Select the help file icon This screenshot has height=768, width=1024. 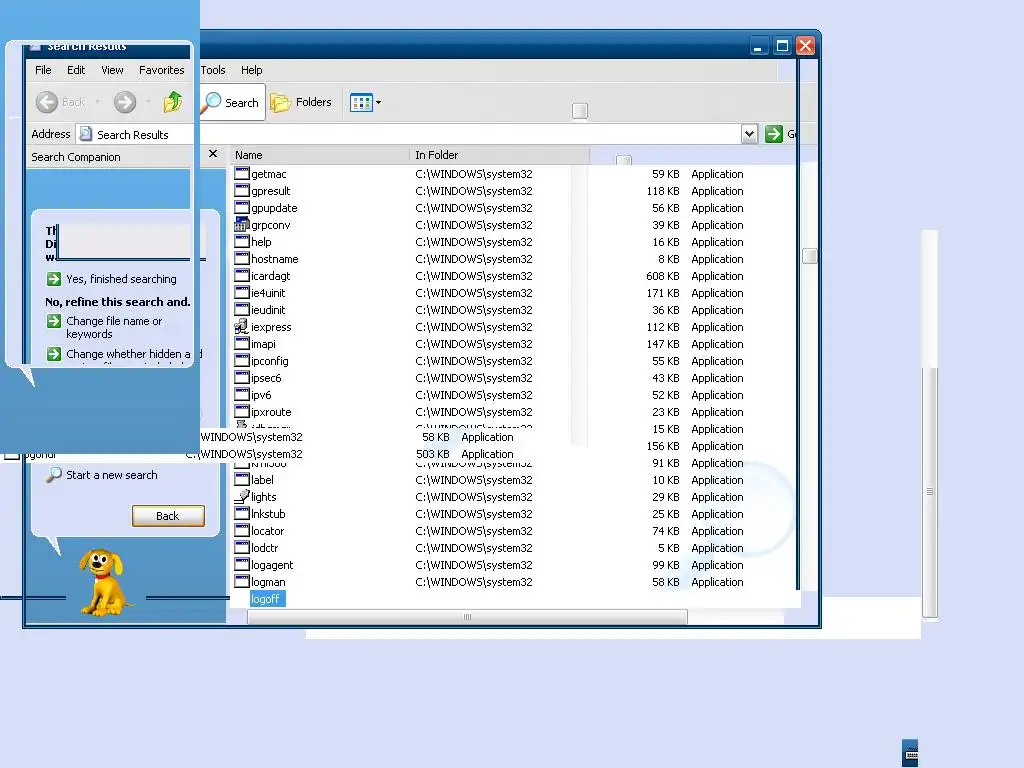click(x=242, y=242)
